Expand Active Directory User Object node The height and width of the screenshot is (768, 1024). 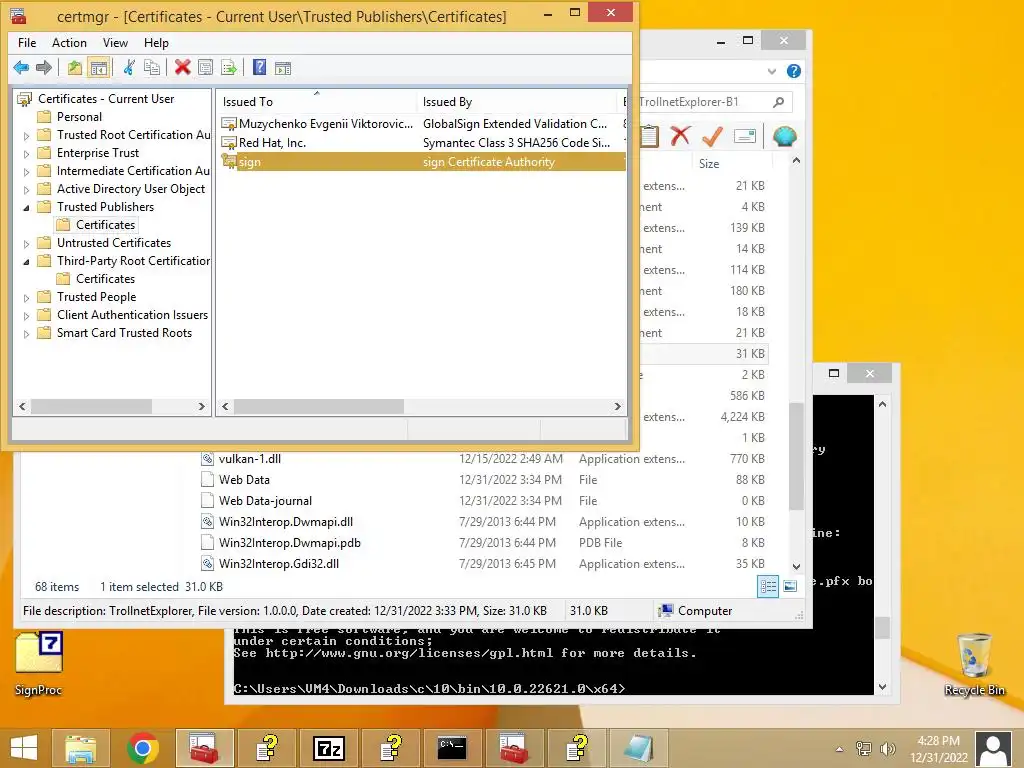point(26,190)
